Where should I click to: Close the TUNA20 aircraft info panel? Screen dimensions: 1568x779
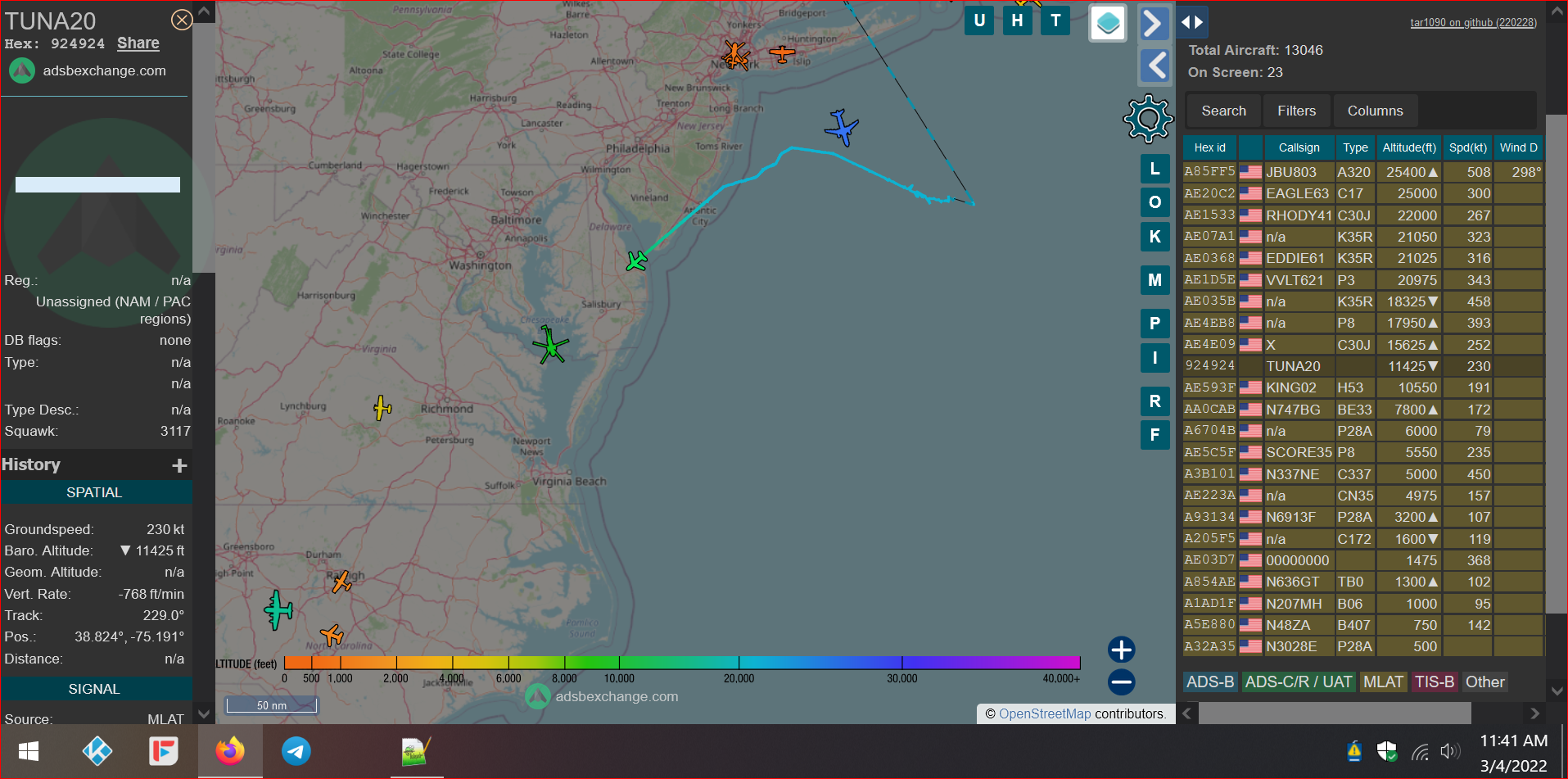[182, 20]
